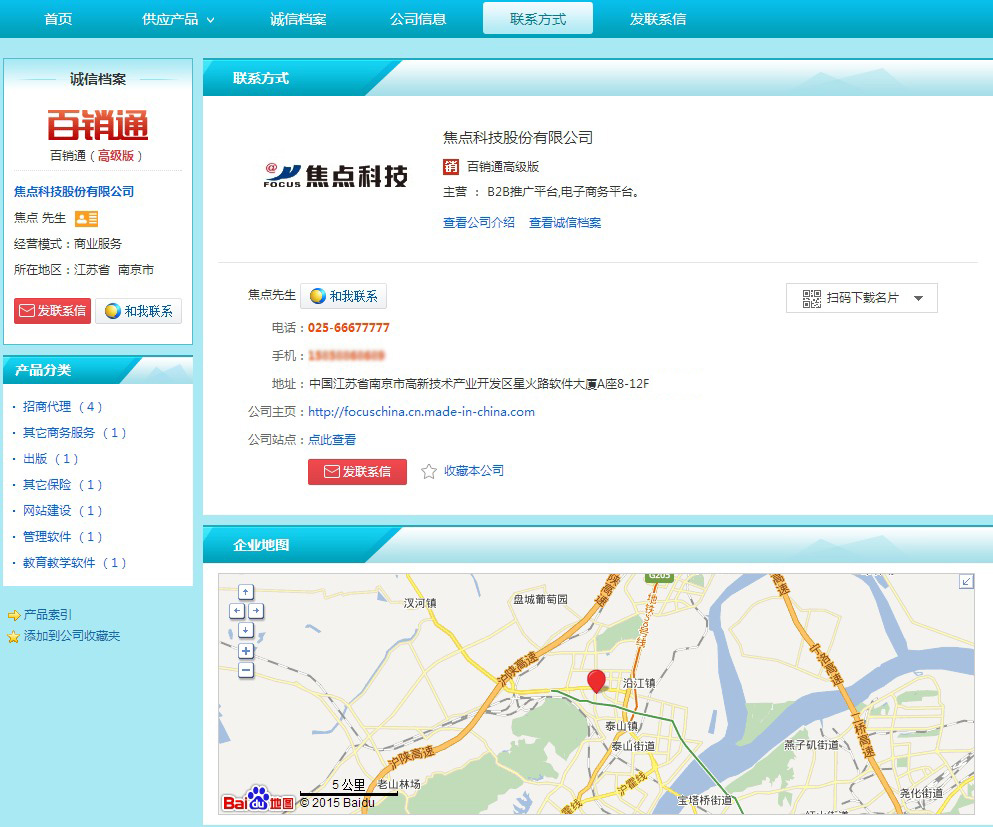The width and height of the screenshot is (993, 827).
Task: Click 和我联系 button next to 焦点先生
Action: 343,296
